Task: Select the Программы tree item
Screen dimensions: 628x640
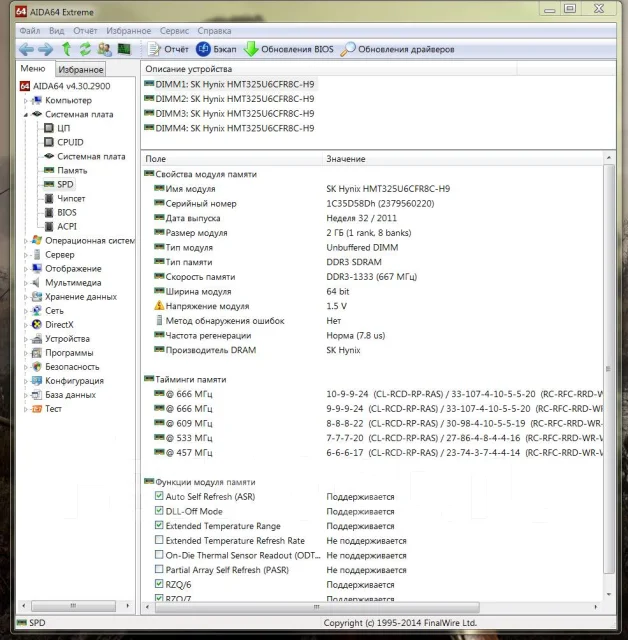Action: tap(69, 353)
